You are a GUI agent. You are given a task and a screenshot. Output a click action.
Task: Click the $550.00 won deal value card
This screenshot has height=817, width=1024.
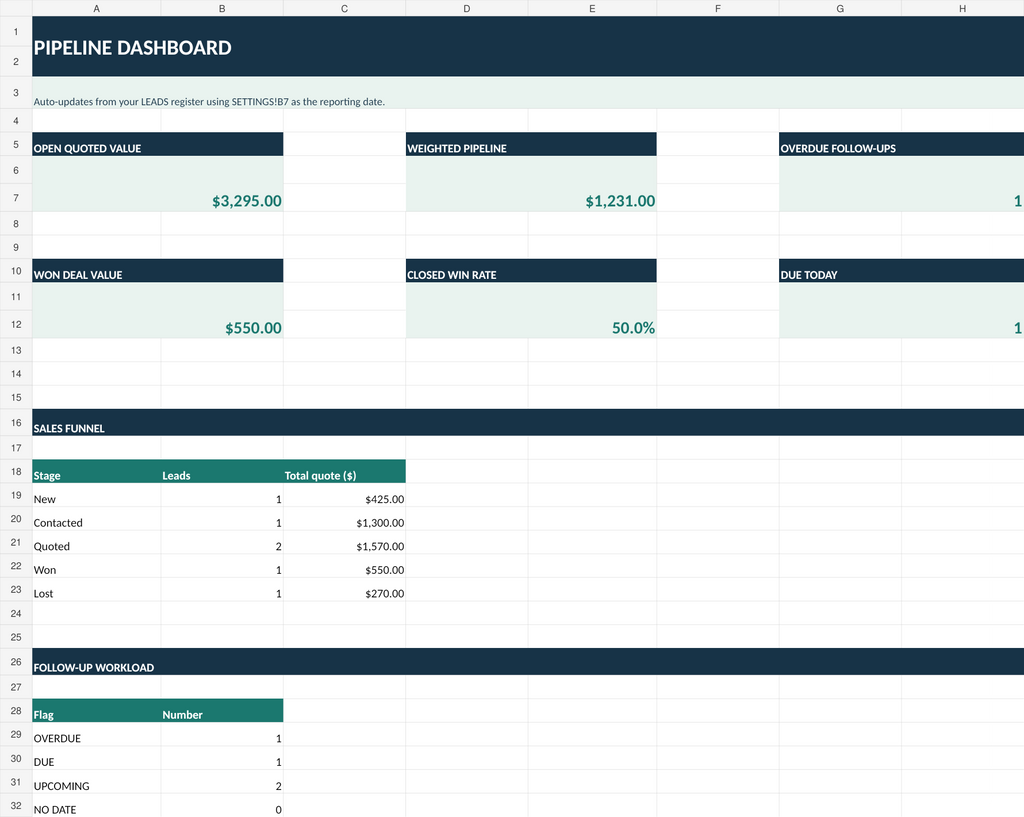pos(157,310)
